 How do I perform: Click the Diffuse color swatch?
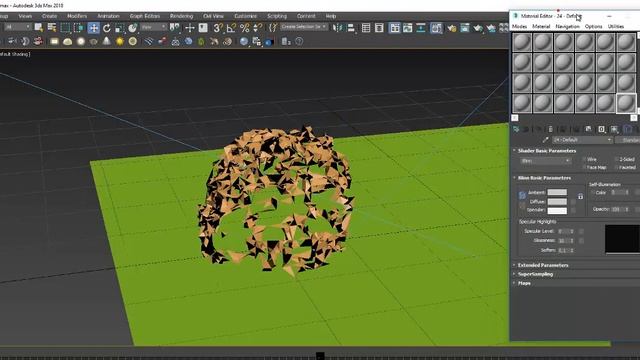557,202
